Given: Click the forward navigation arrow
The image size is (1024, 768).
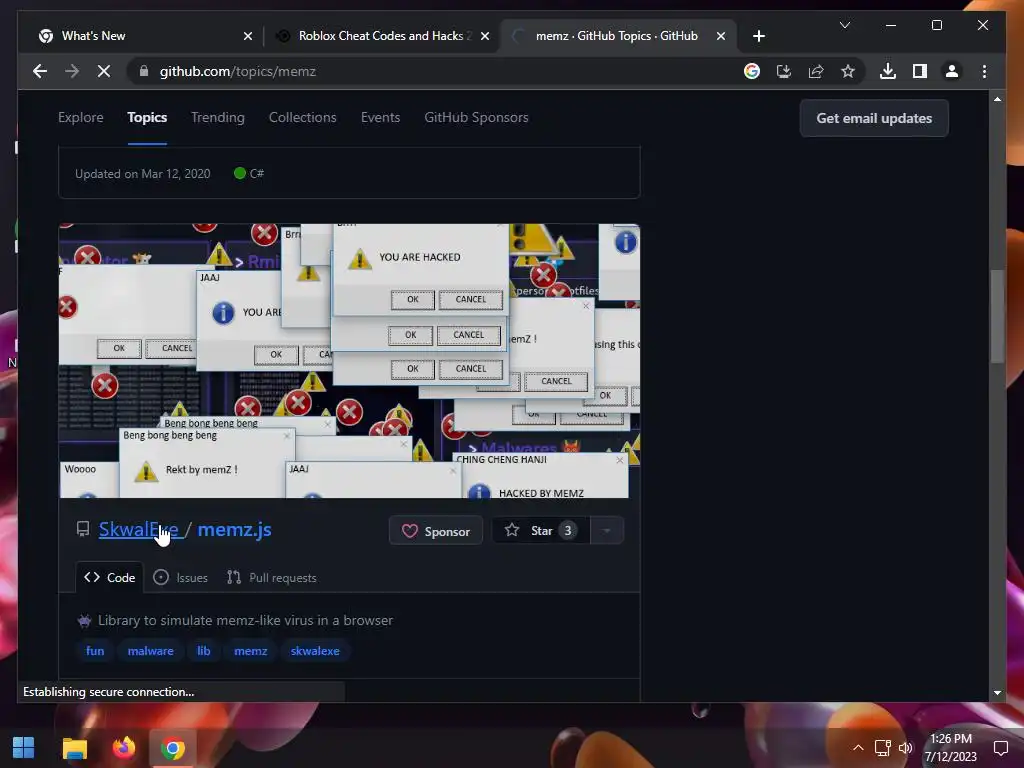Looking at the screenshot, I should point(72,71).
